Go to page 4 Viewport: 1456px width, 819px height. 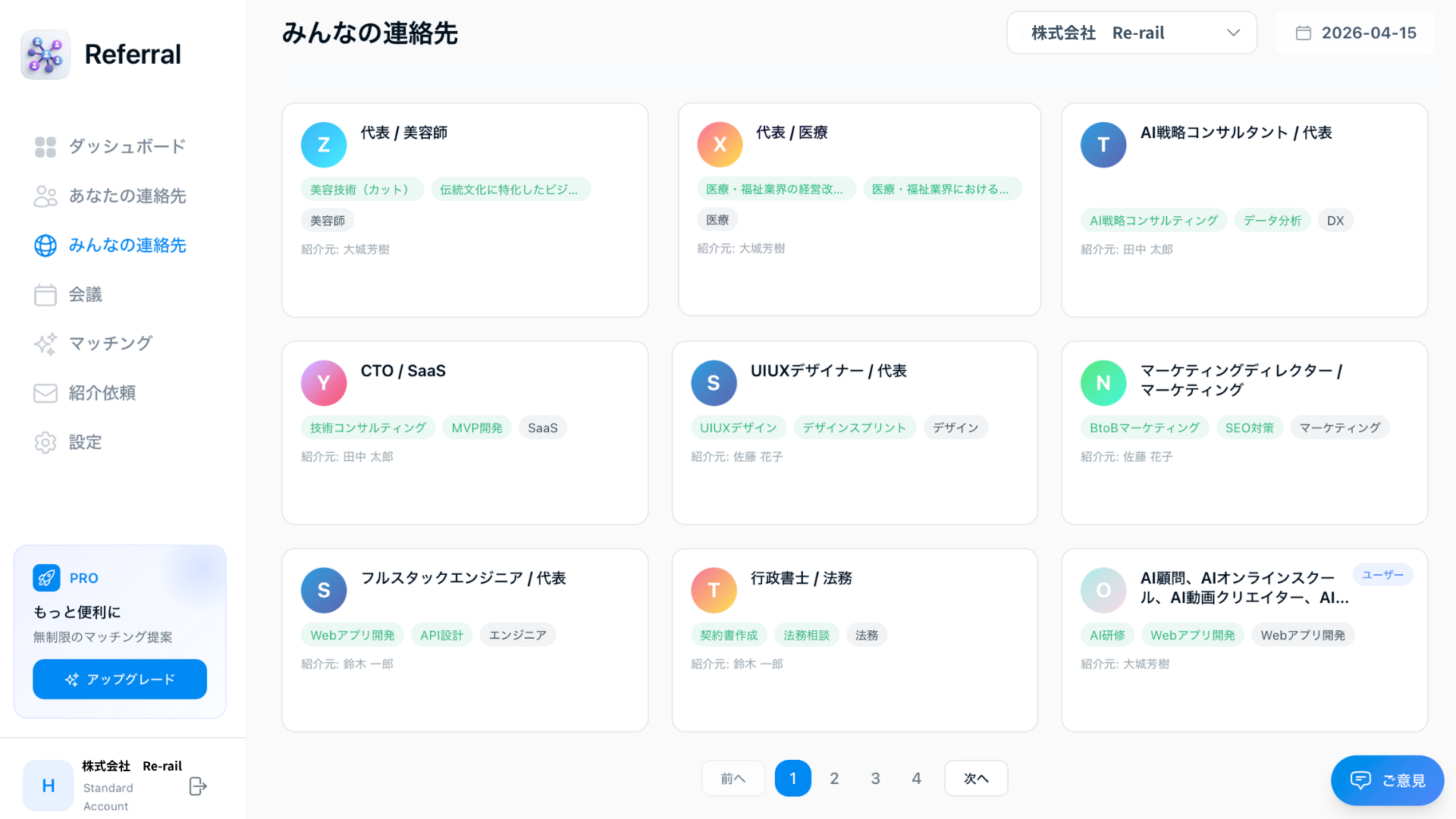916,779
